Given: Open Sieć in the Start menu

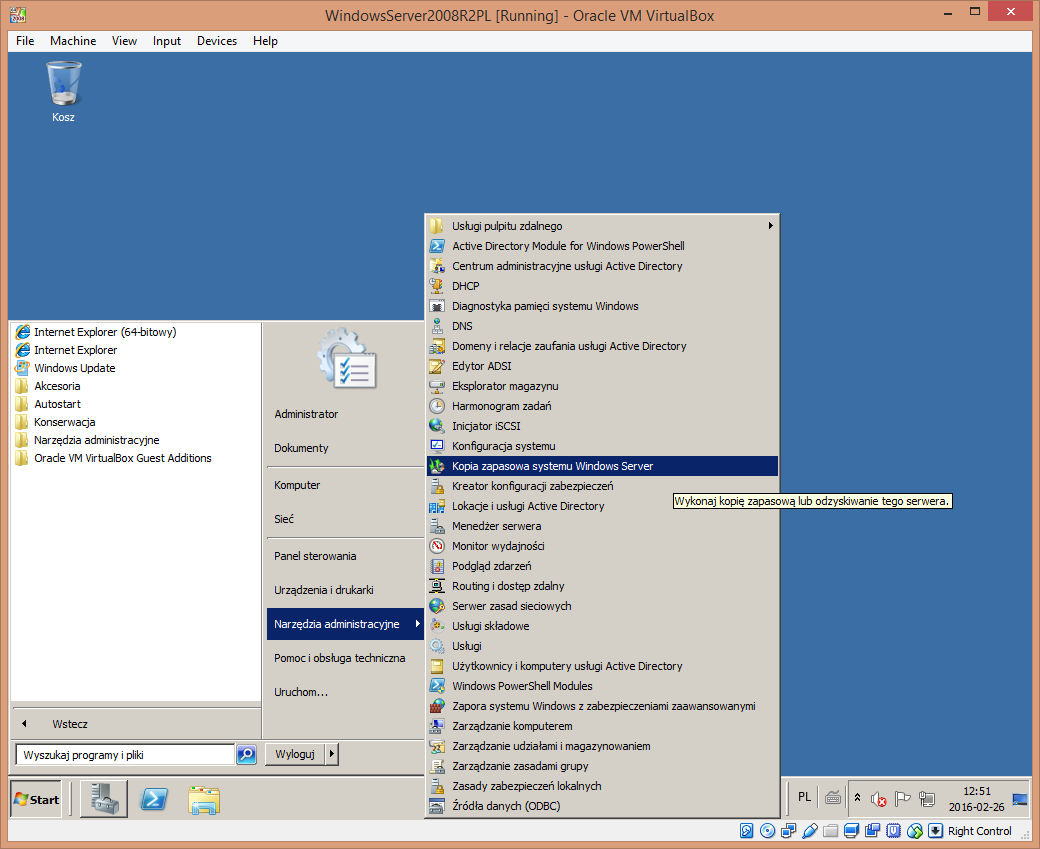Looking at the screenshot, I should (x=284, y=519).
